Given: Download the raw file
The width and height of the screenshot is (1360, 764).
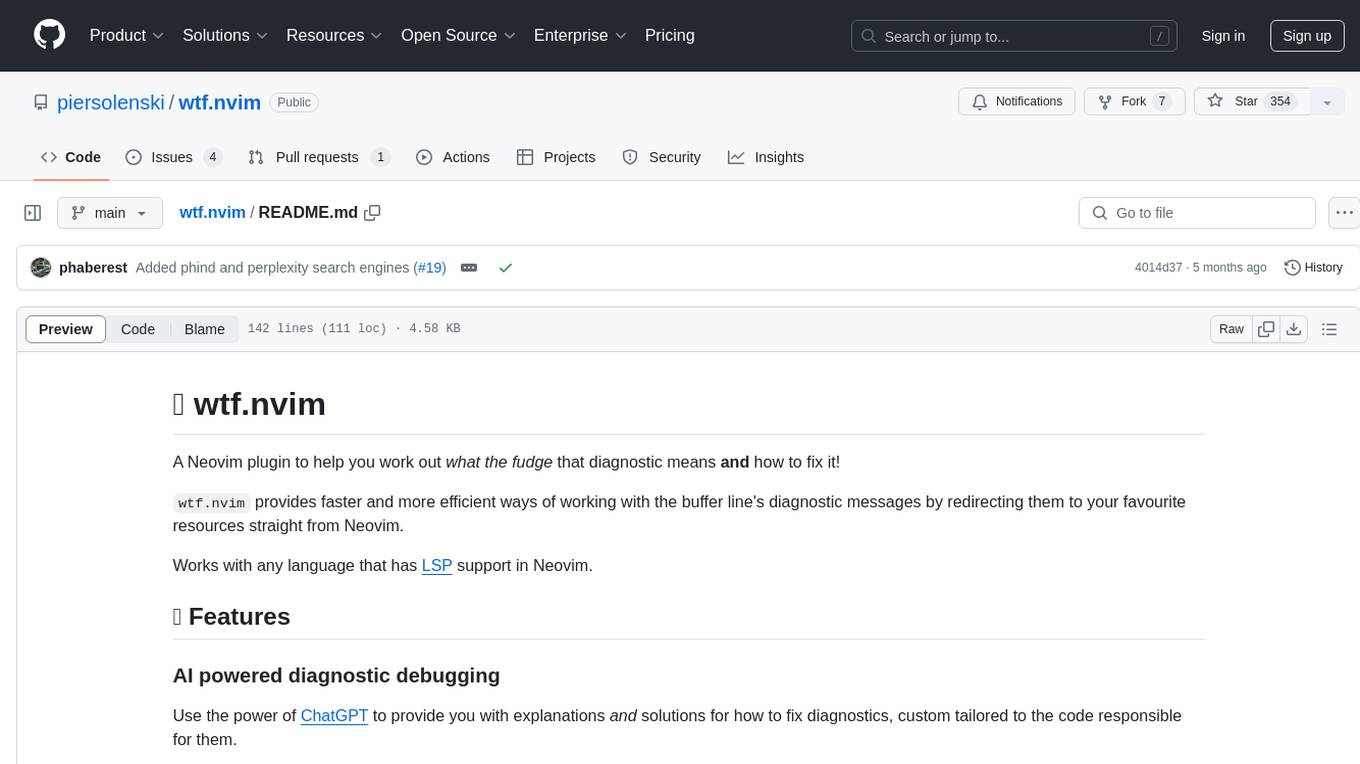Looking at the screenshot, I should point(1293,329).
